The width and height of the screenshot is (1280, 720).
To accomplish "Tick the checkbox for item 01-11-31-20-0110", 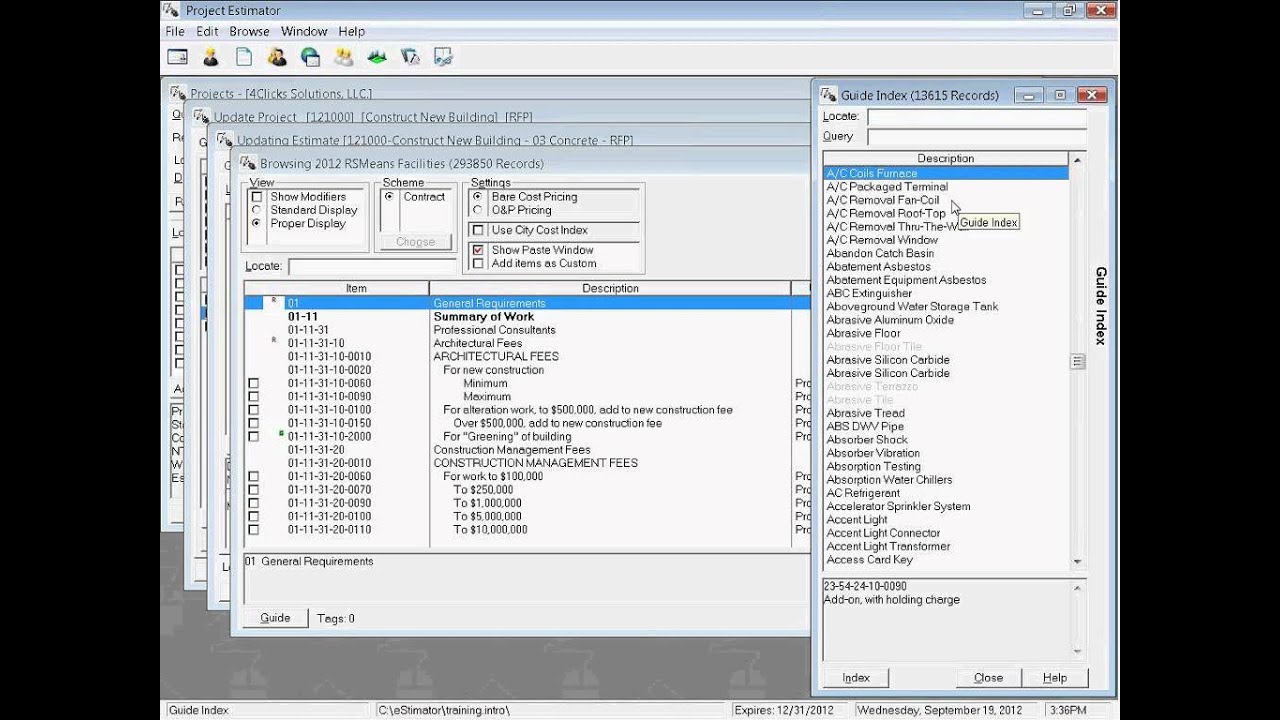I will pos(253,529).
